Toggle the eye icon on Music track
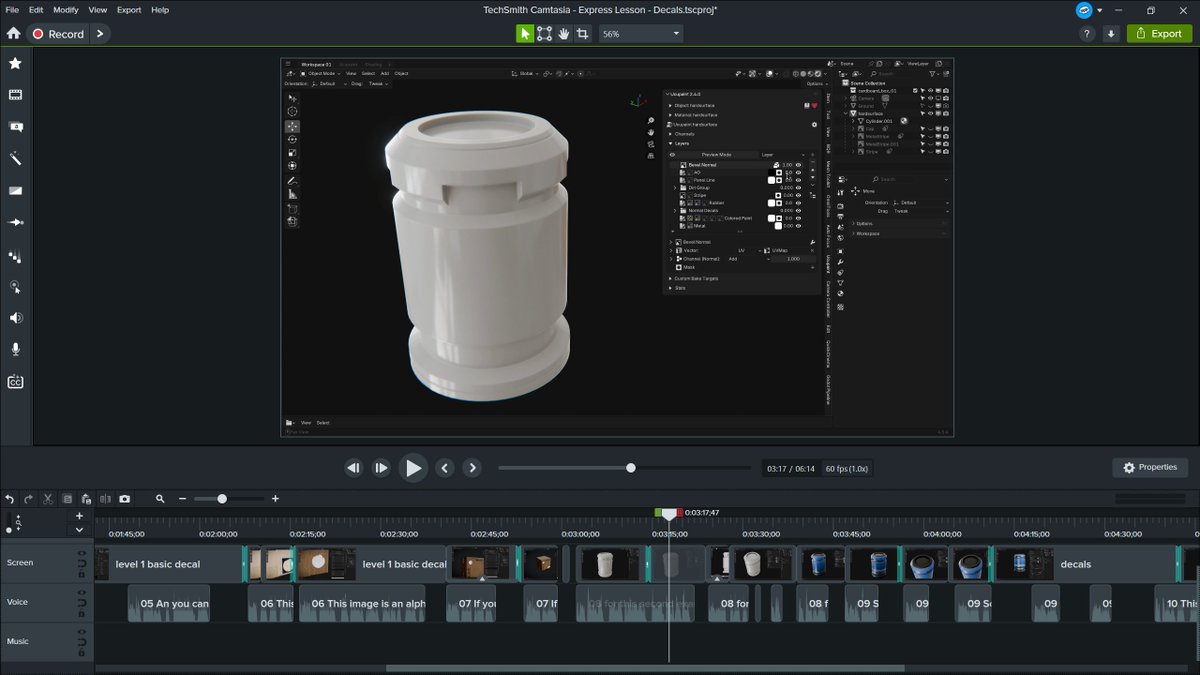Image resolution: width=1200 pixels, height=675 pixels. point(82,634)
